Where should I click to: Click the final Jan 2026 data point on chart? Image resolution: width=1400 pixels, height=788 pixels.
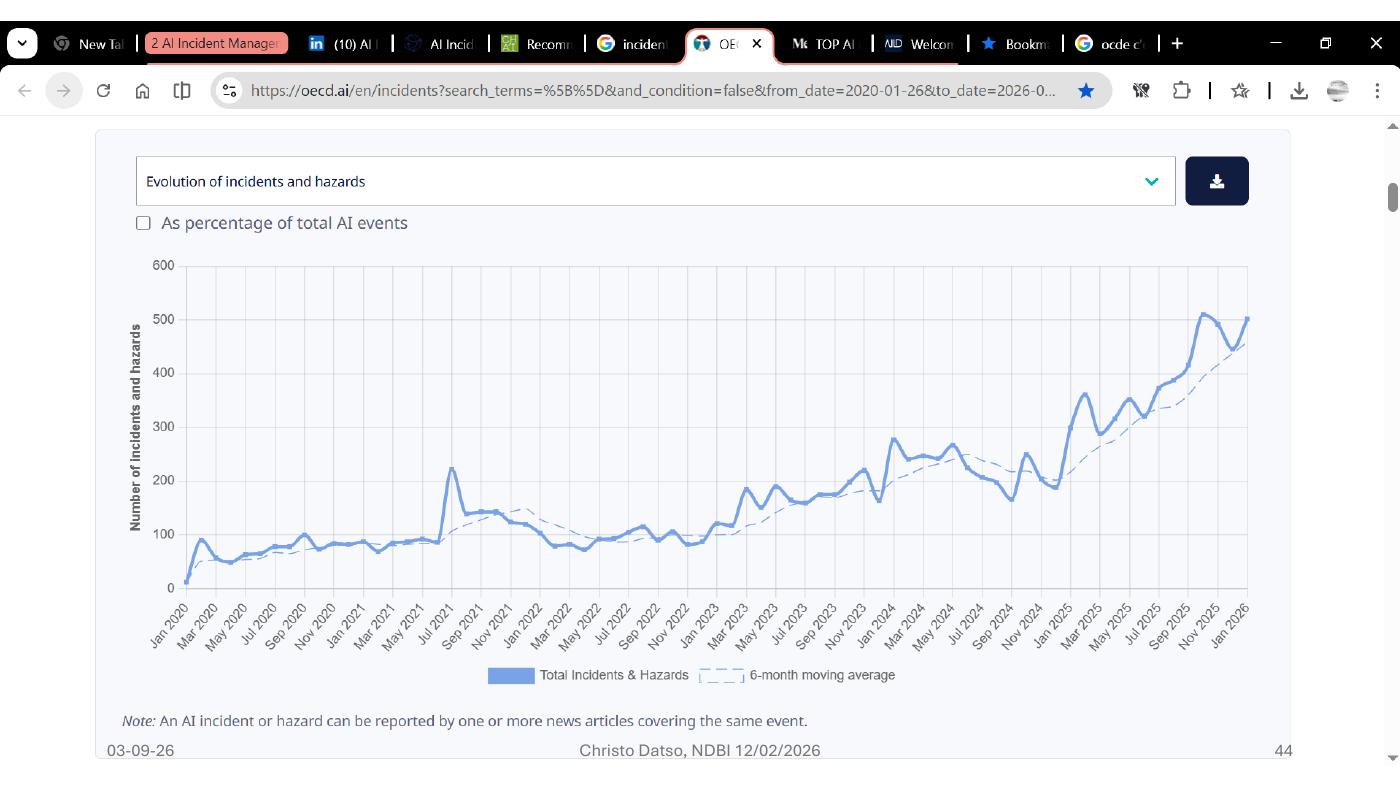point(1247,319)
